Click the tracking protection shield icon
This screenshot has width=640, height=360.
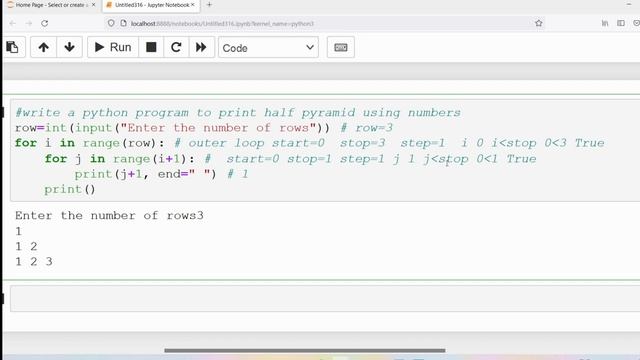point(111,23)
